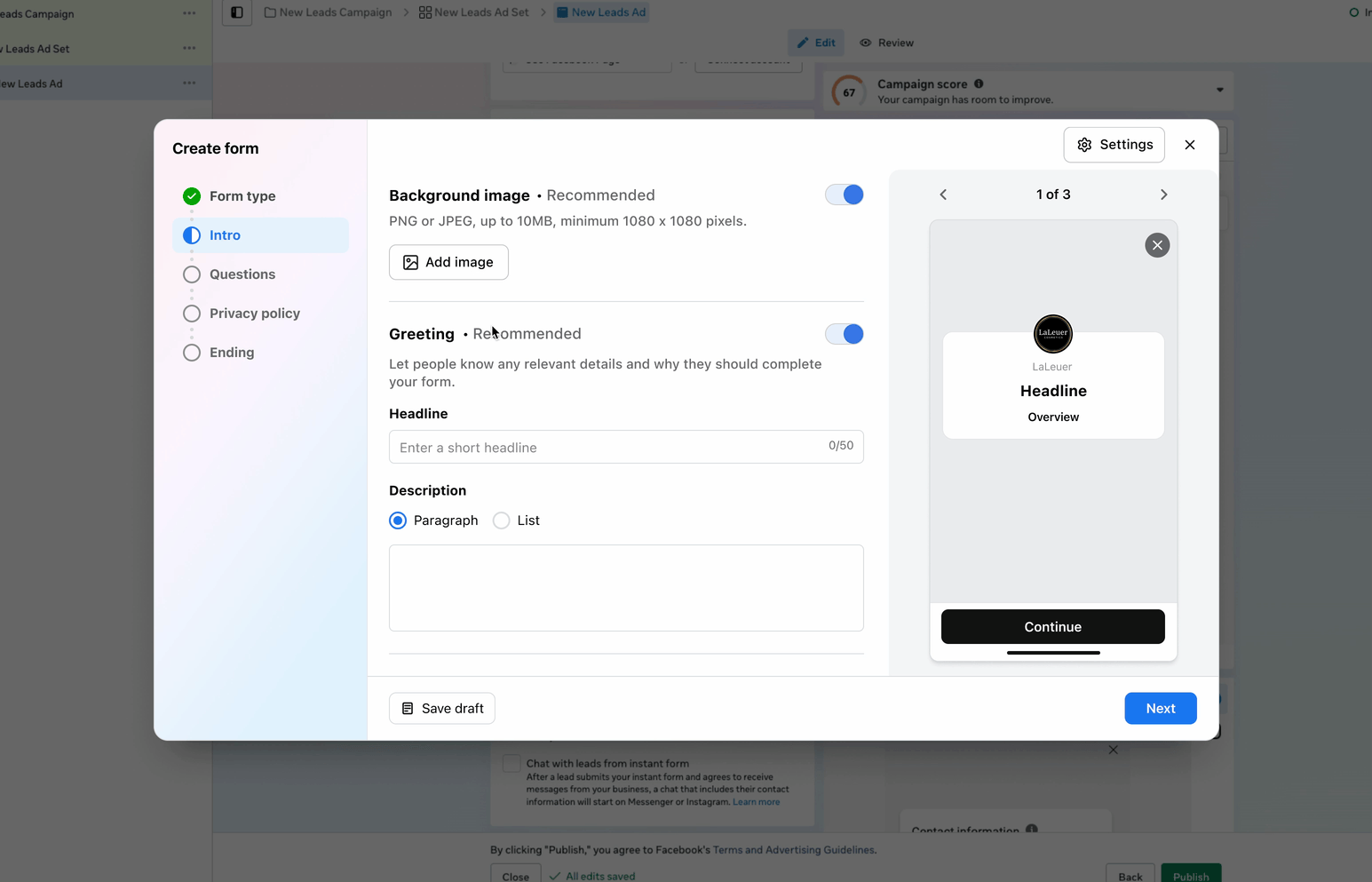Open New Leads Ad breadcrumb
Screen dimensions: 1372x882
click(601, 12)
